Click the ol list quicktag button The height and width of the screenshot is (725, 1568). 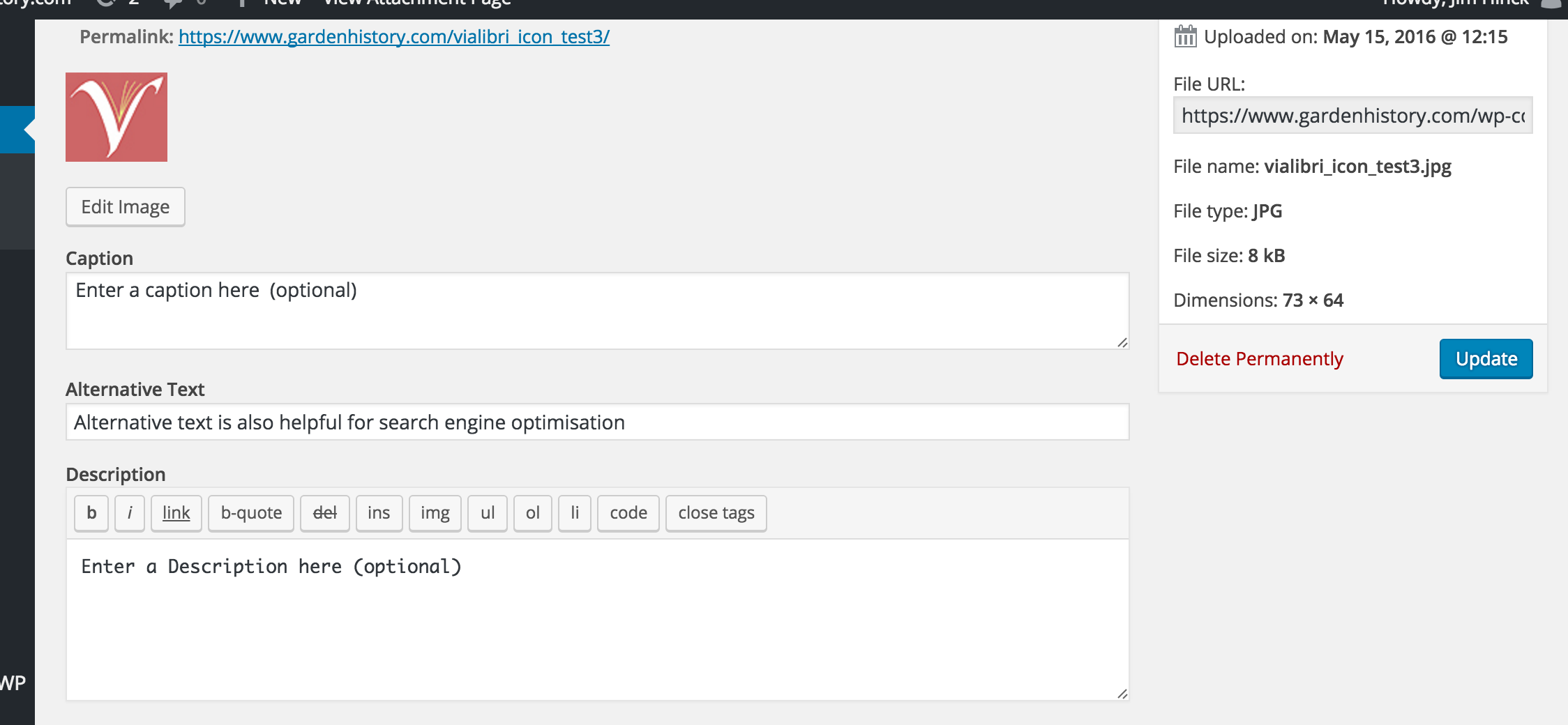click(533, 513)
